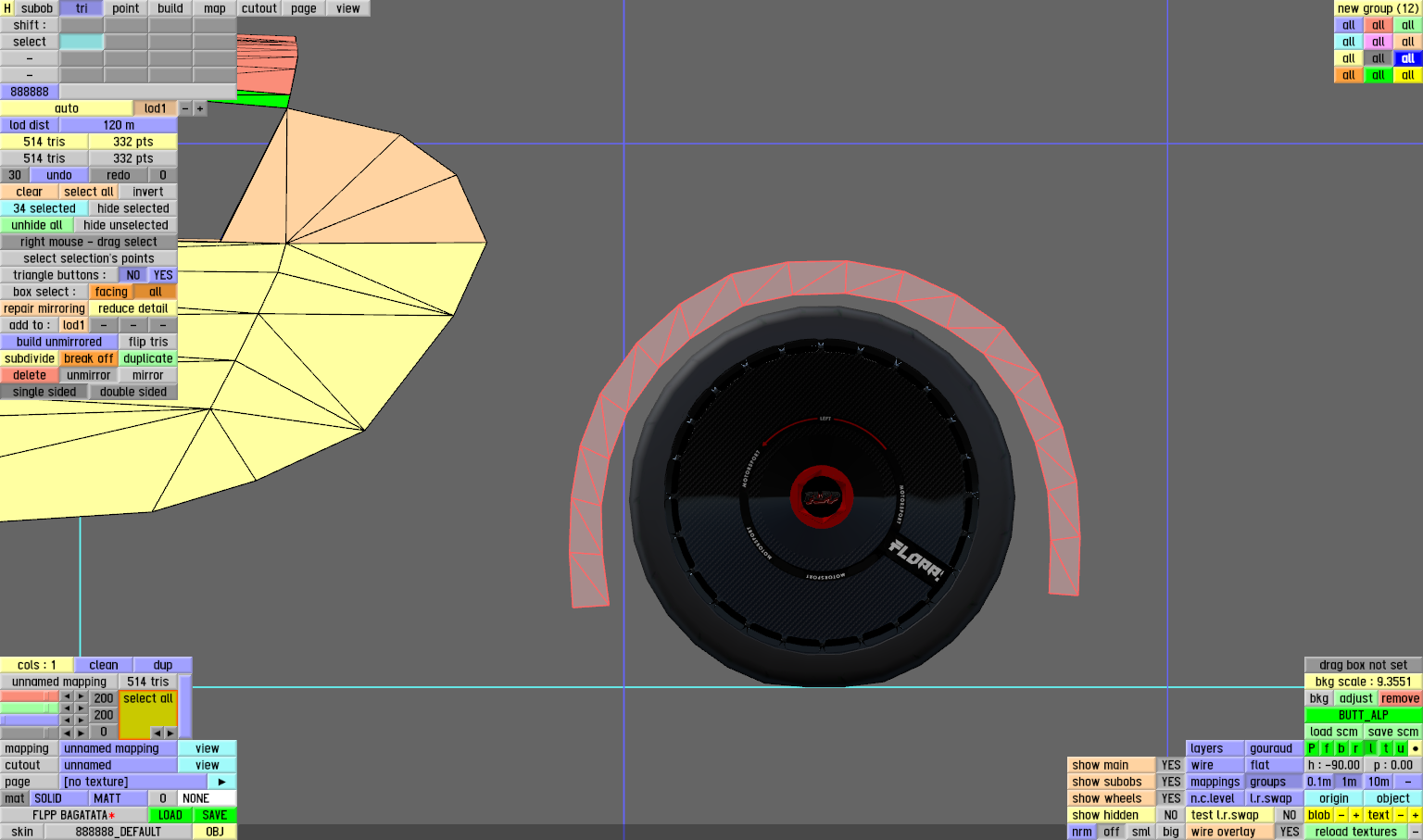The image size is (1423, 840).
Task: Change the SOLID material type
Action: [59, 798]
